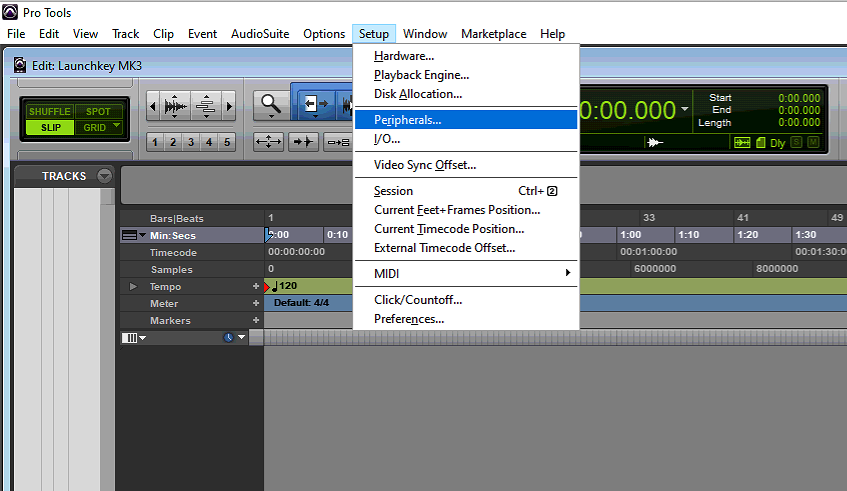Open the Track menu
The image size is (847, 491).
pos(125,33)
